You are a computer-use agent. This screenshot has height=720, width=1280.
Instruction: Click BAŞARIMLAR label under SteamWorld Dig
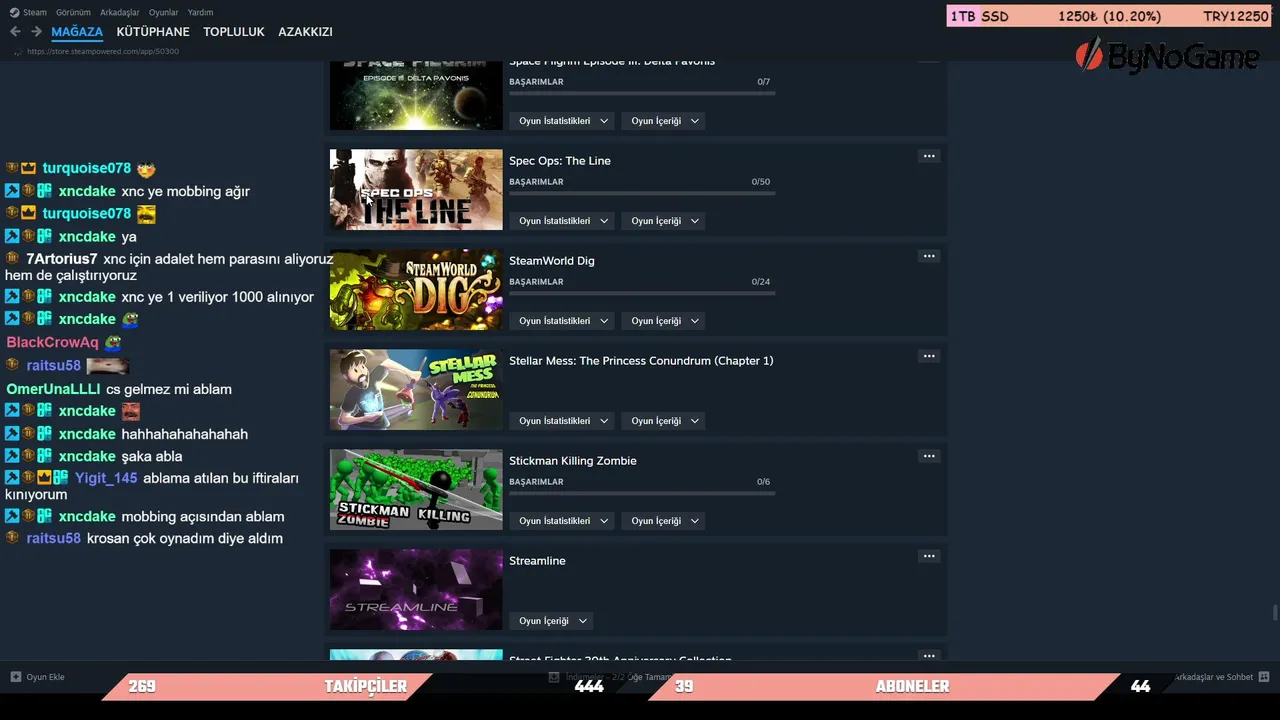click(x=536, y=282)
